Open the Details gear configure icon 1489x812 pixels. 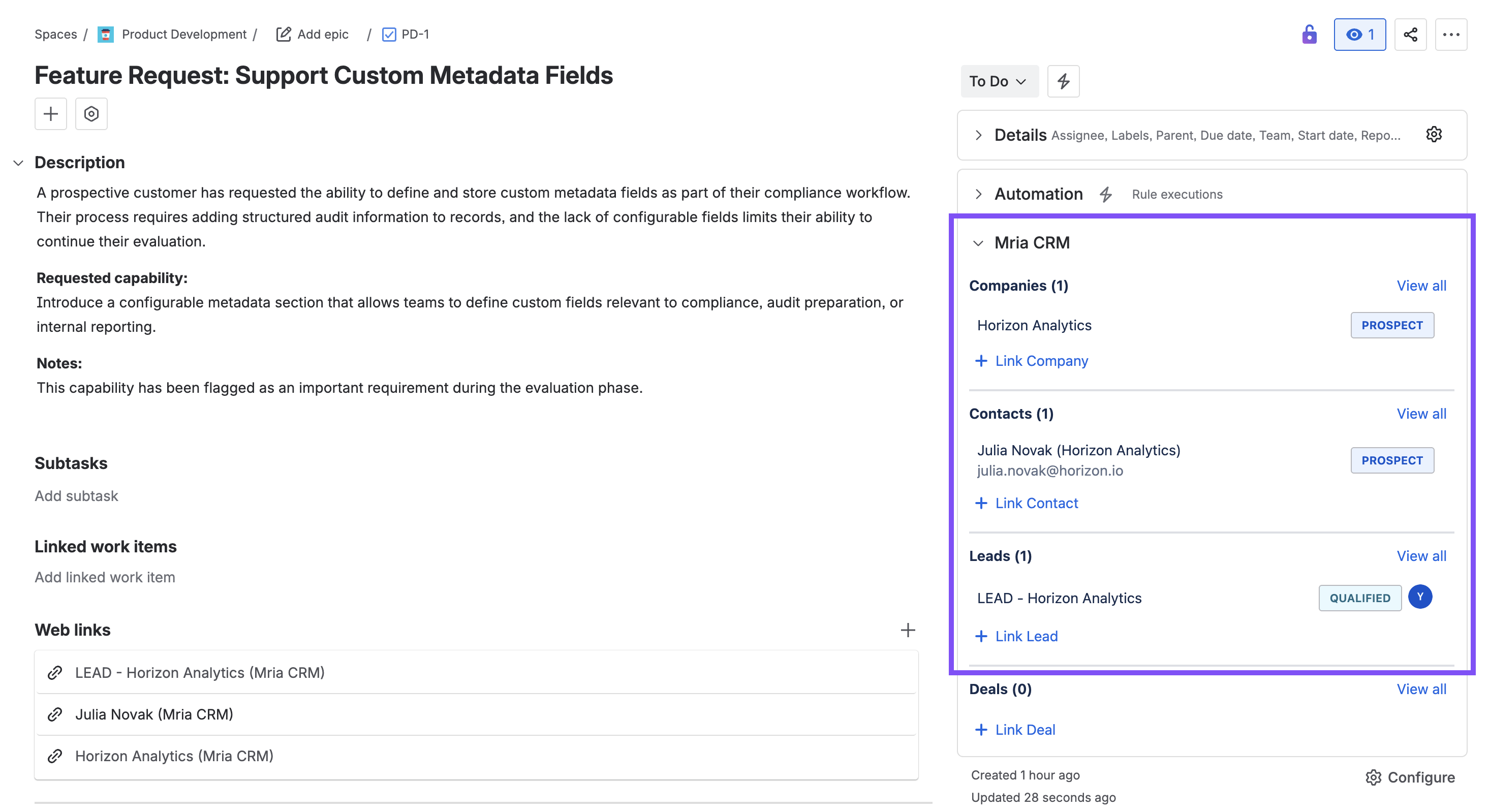pyautogui.click(x=1434, y=135)
